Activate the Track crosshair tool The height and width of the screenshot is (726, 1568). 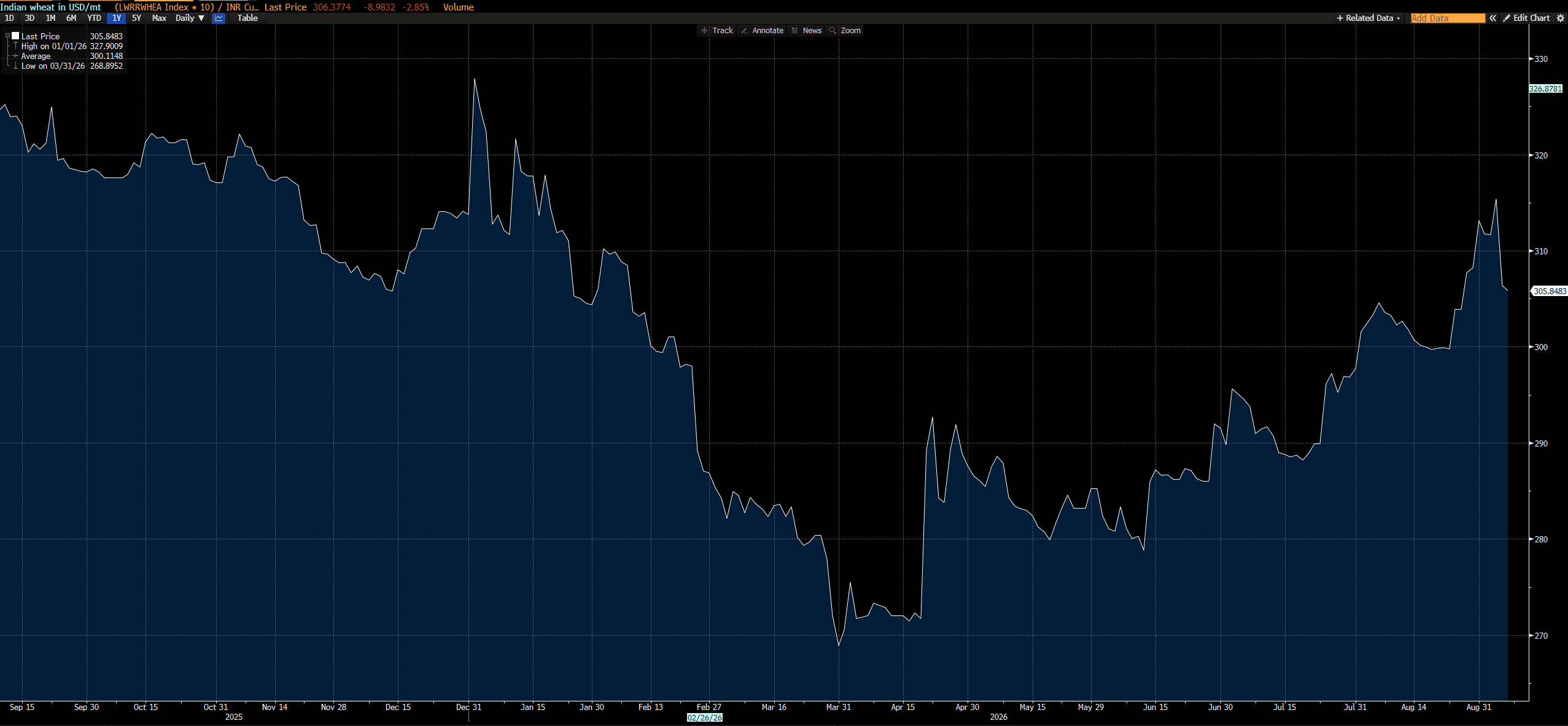pyautogui.click(x=717, y=31)
